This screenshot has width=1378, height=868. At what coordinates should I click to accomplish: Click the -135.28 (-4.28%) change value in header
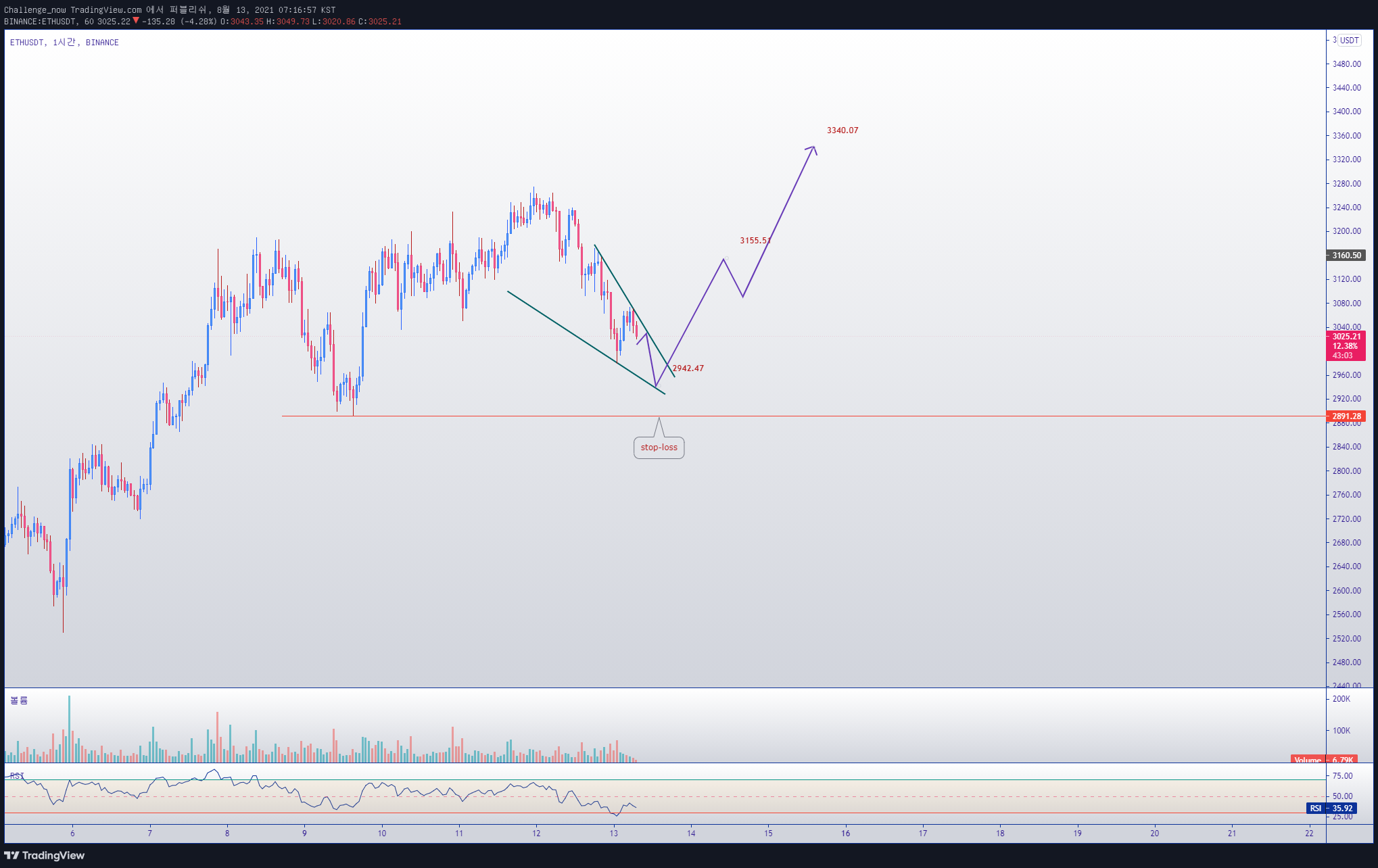pos(179,22)
